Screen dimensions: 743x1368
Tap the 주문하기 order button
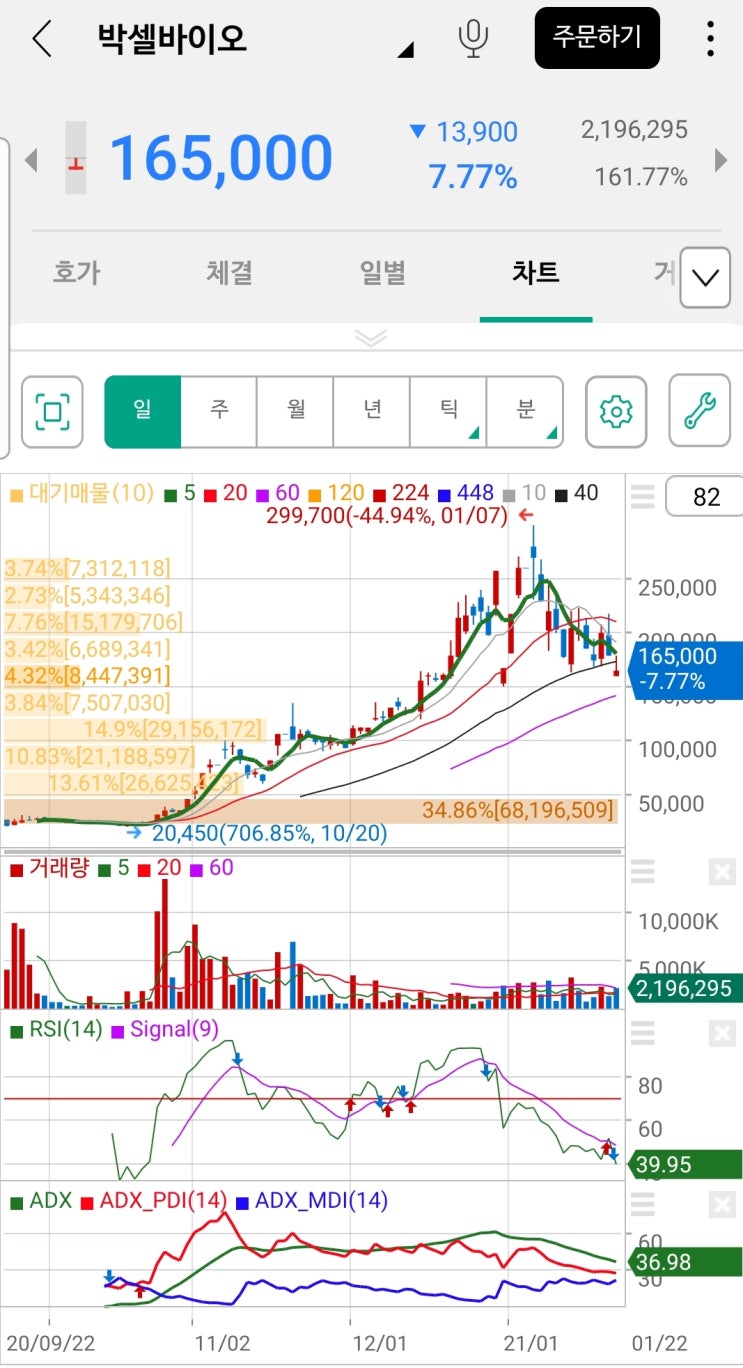tap(597, 38)
